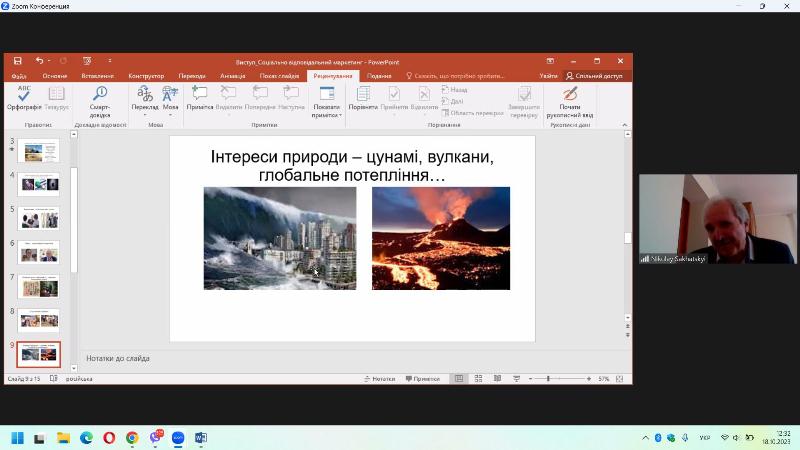This screenshot has width=800, height=450.
Task: Click the Нотатки до слайда notes field
Action: pos(350,358)
